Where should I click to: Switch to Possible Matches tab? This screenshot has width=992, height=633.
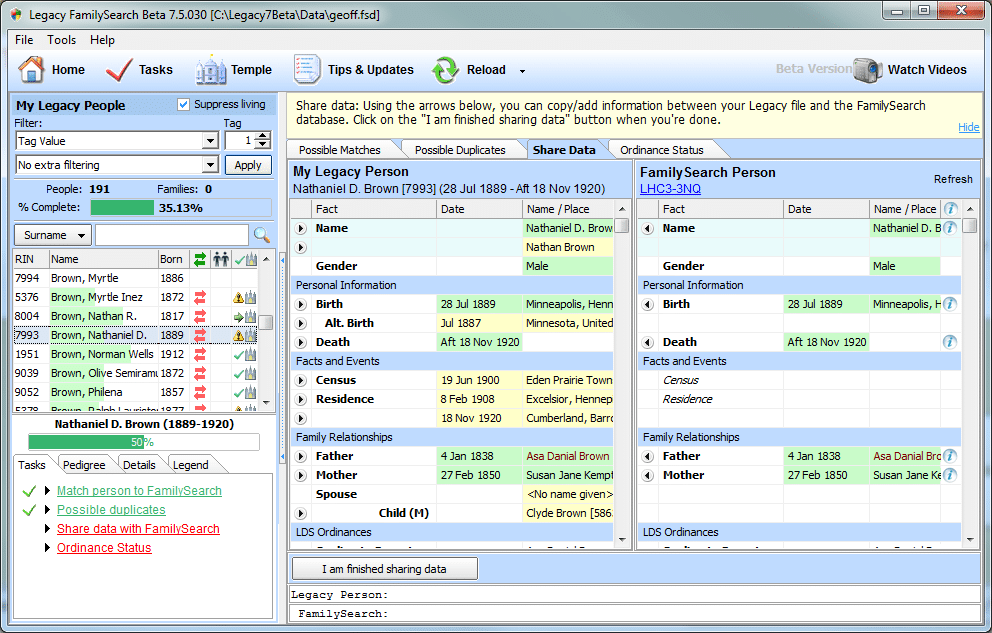pos(340,150)
